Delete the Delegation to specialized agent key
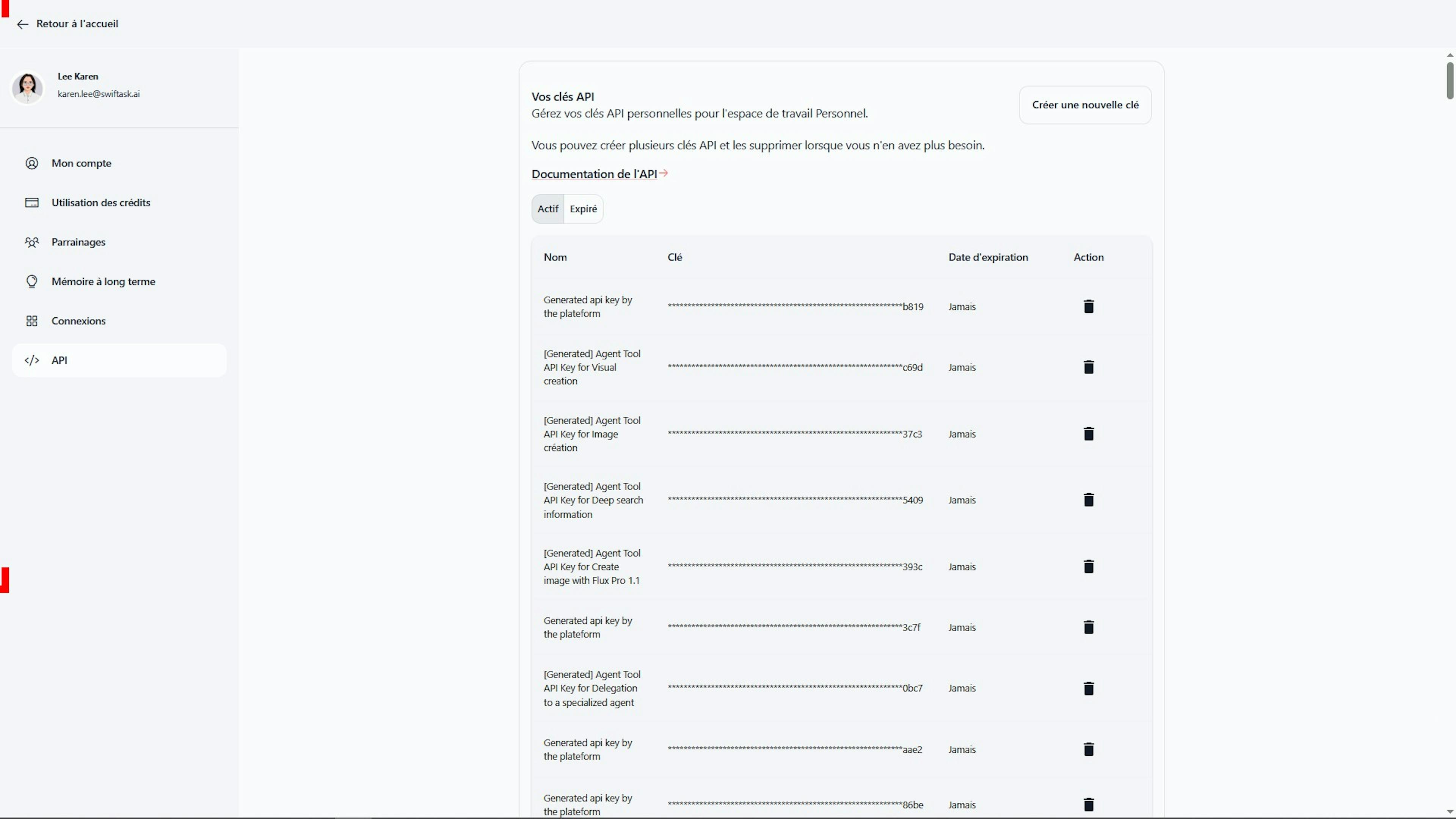 tap(1089, 688)
